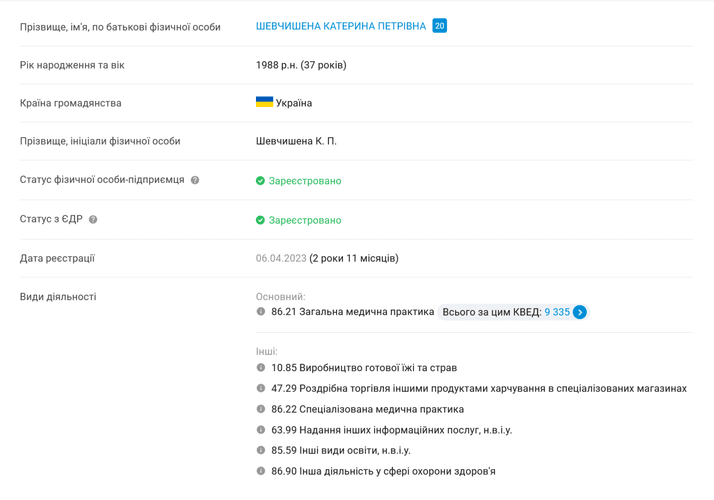Image resolution: width=714 pixels, height=500 pixels.
Task: Click the 86.21 Загальна медична практика text
Action: pos(353,312)
